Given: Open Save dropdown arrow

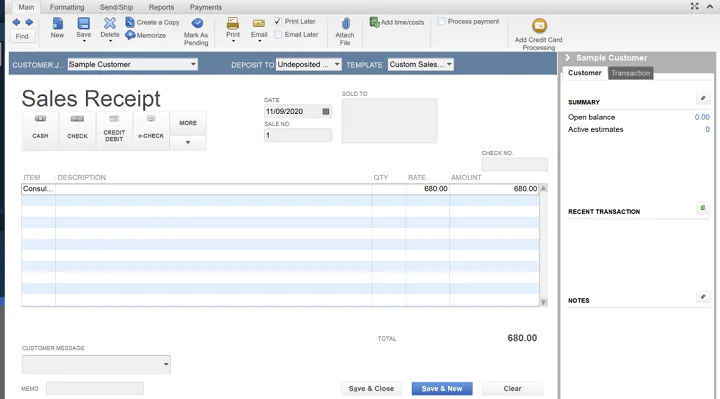Looking at the screenshot, I should (x=84, y=41).
